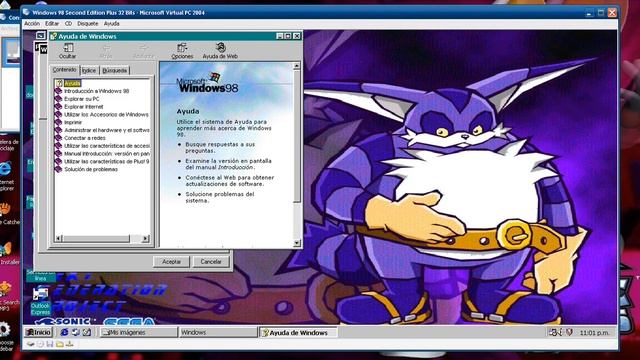Open the Explorar Internet book
The height and width of the screenshot is (360, 640).
point(84,107)
